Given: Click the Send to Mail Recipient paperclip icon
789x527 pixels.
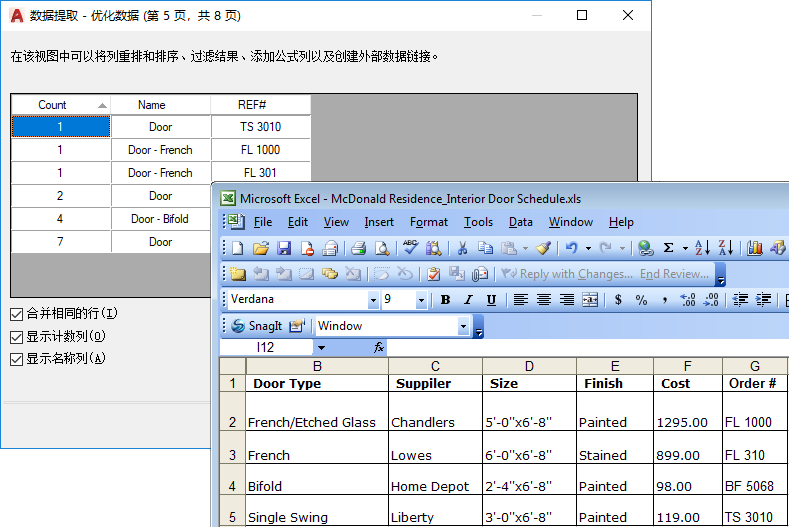Looking at the screenshot, I should [480, 273].
